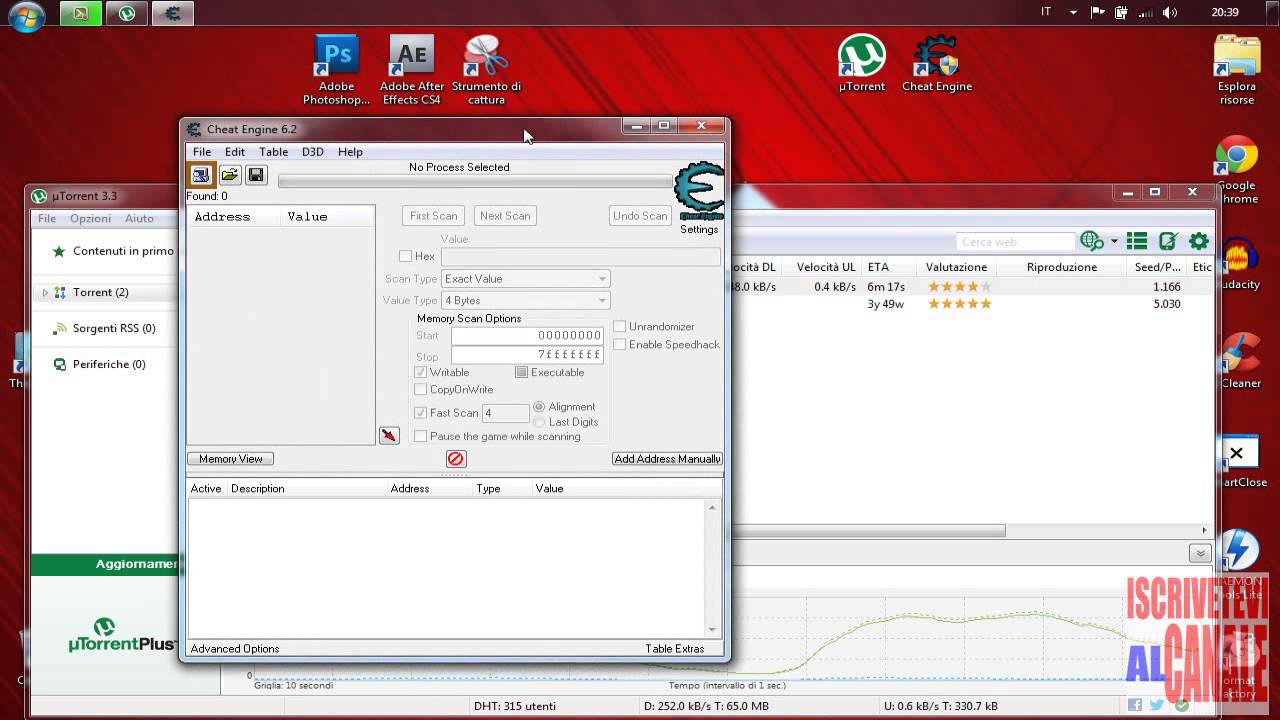Click the red circle clear-list icon
This screenshot has height=720, width=1280.
(456, 458)
